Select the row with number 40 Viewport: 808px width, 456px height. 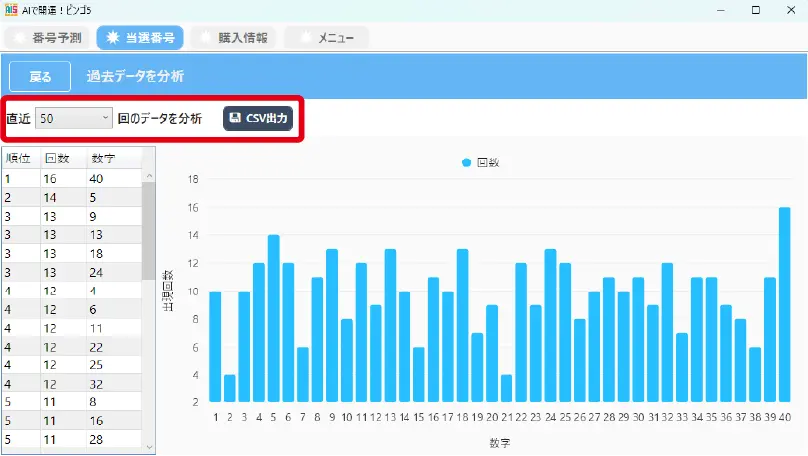coord(72,179)
